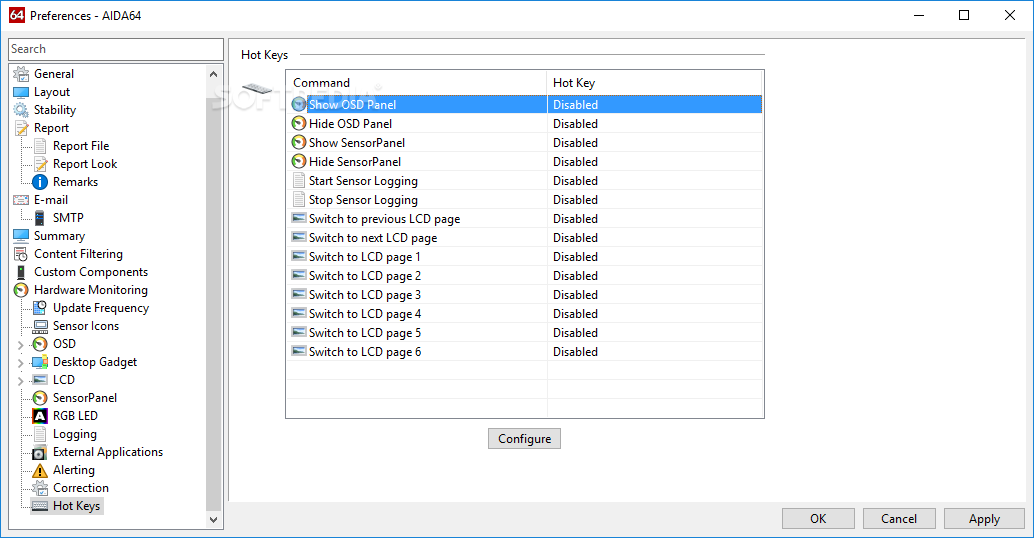
Task: Click the Summary monitor icon
Action: (x=21, y=236)
